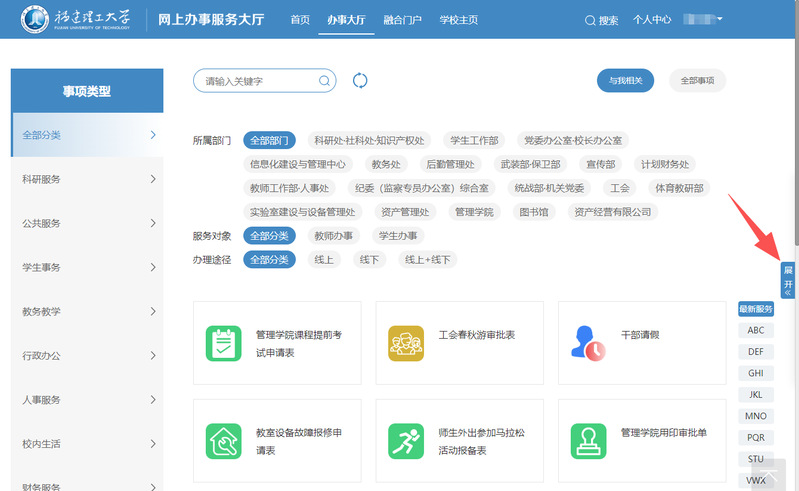Select the 学生办事 service target filter
Screen dimensions: 799x491
[397, 236]
